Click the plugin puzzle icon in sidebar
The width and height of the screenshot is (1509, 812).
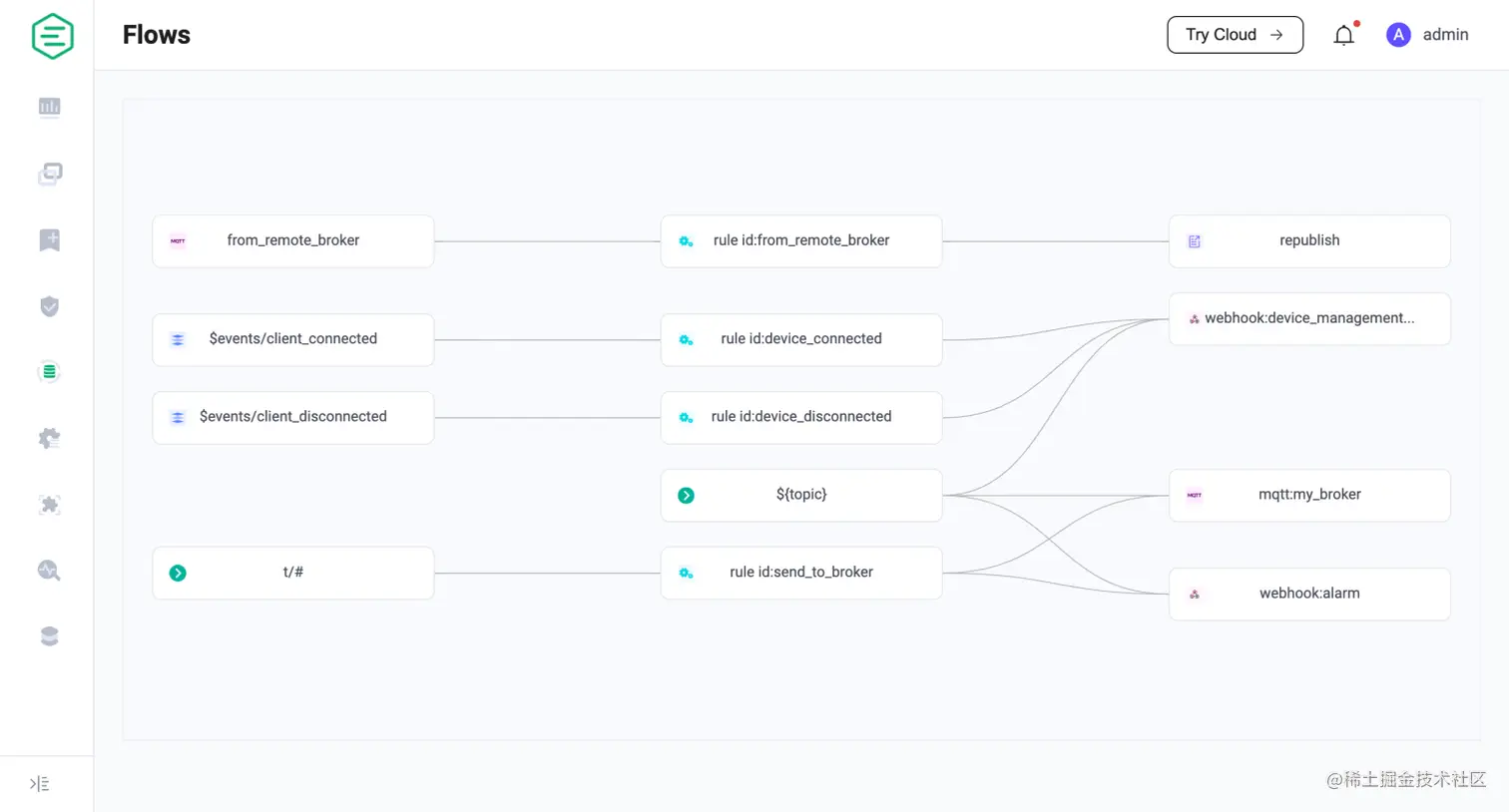[x=49, y=504]
